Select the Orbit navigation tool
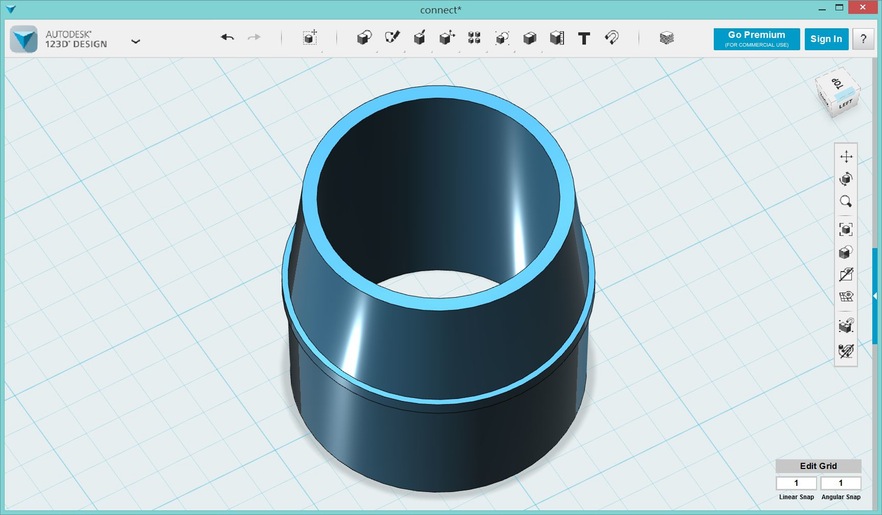This screenshot has width=882, height=515. [846, 179]
